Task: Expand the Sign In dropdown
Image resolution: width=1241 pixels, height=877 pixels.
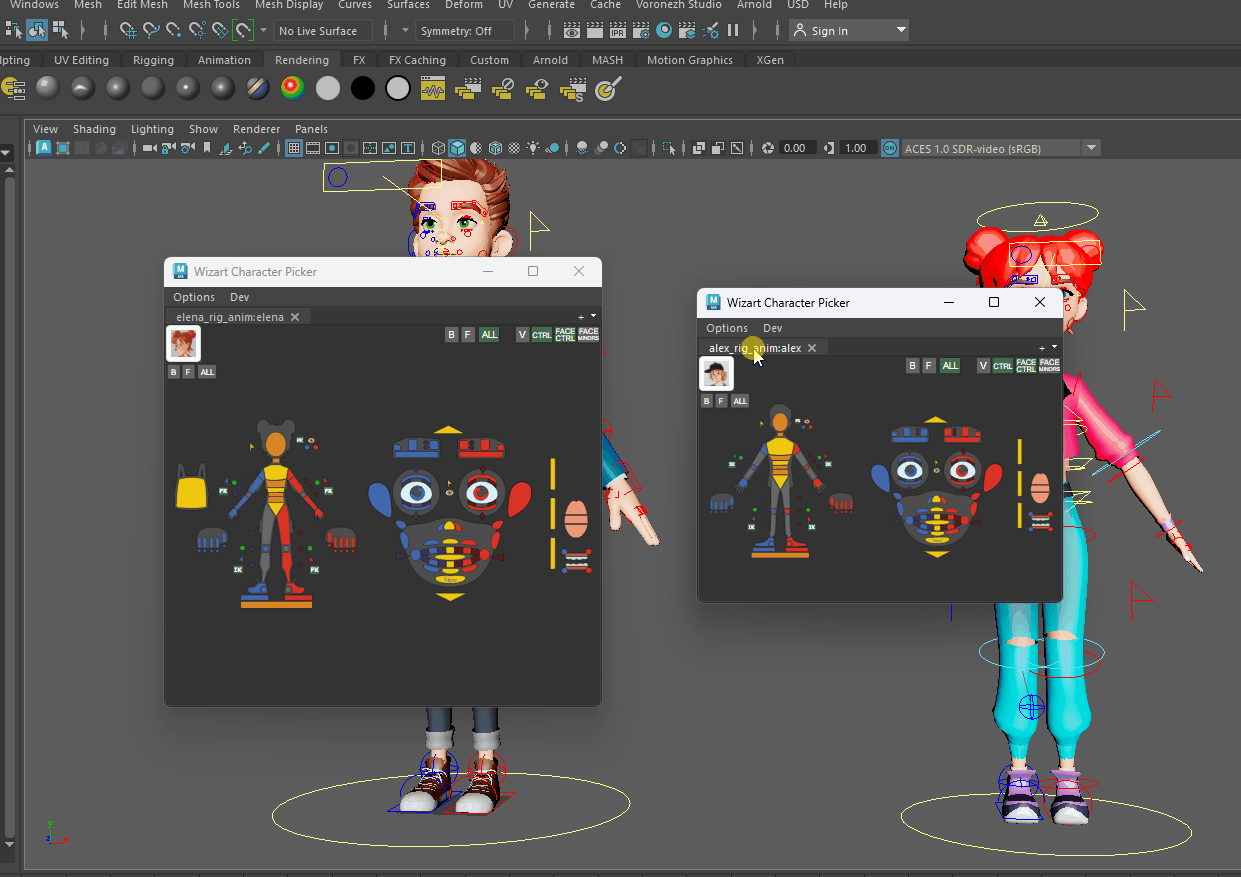Action: (901, 31)
